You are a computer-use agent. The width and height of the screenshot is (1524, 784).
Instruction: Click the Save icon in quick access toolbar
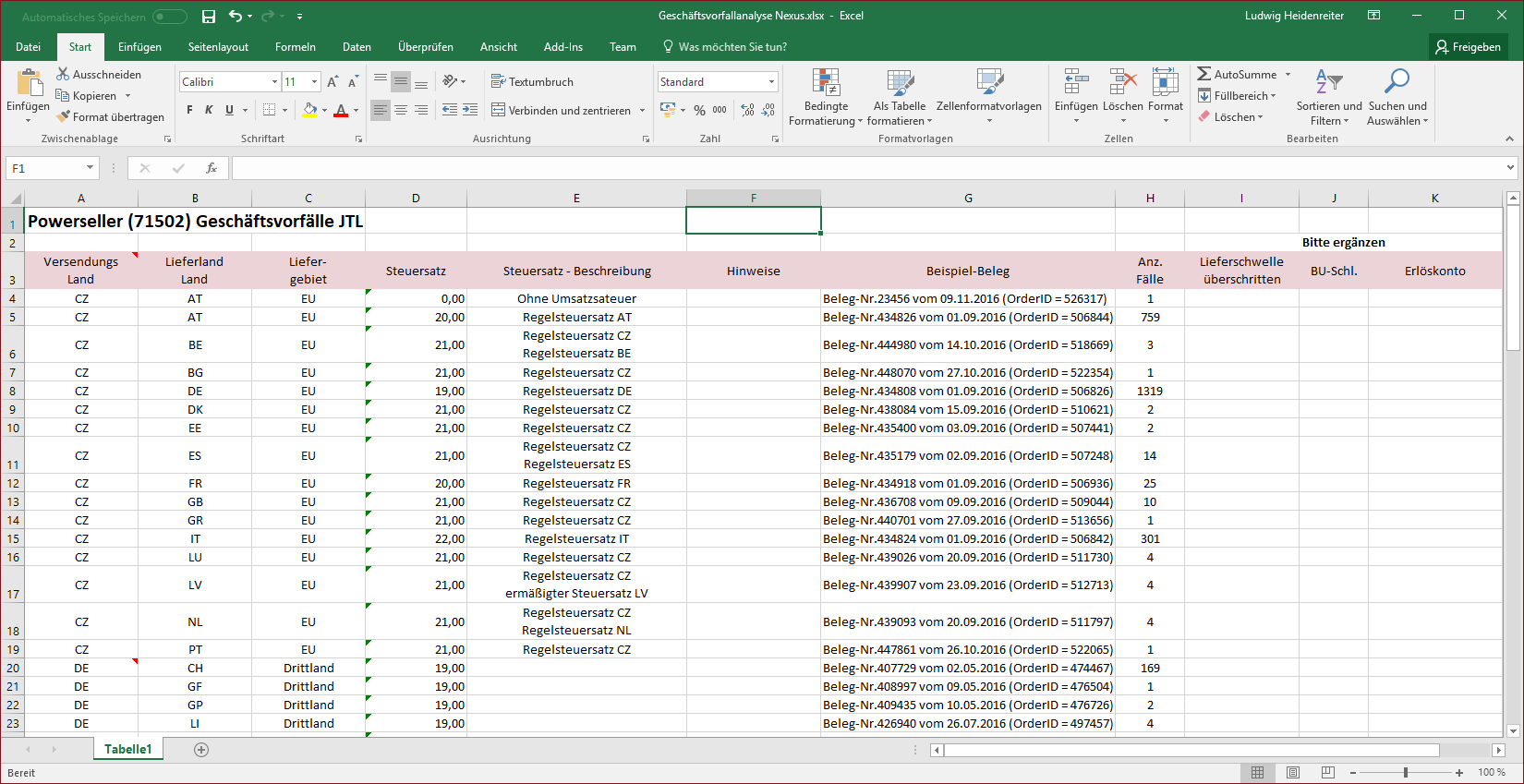click(209, 17)
